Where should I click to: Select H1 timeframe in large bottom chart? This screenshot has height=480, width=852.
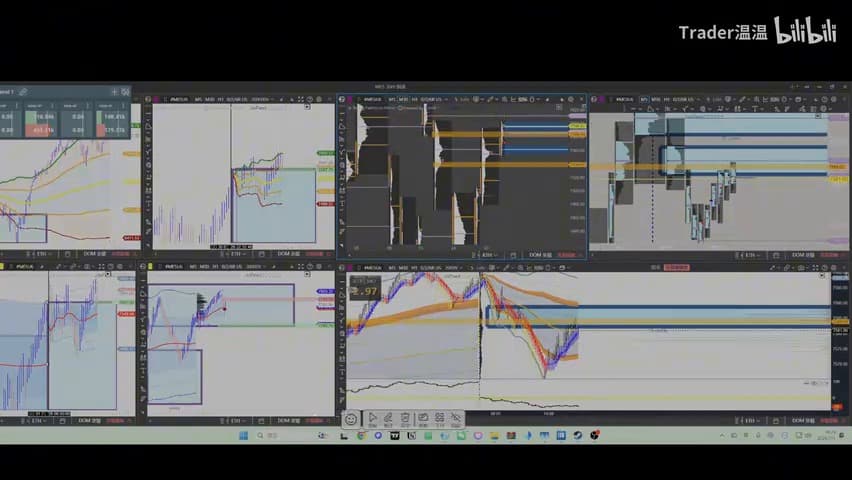click(414, 267)
